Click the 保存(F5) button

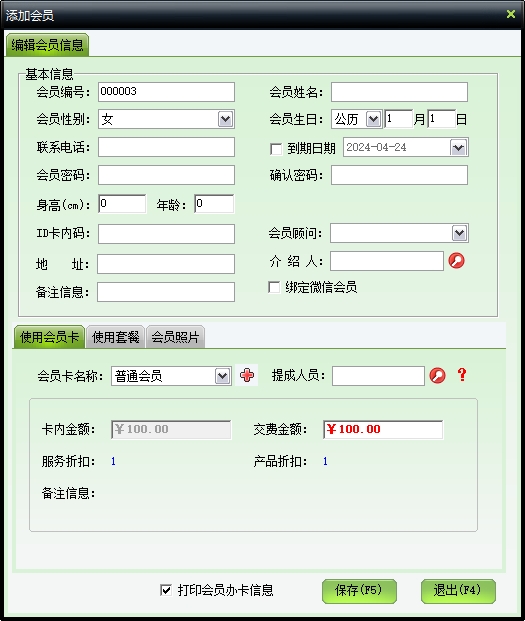tap(359, 591)
